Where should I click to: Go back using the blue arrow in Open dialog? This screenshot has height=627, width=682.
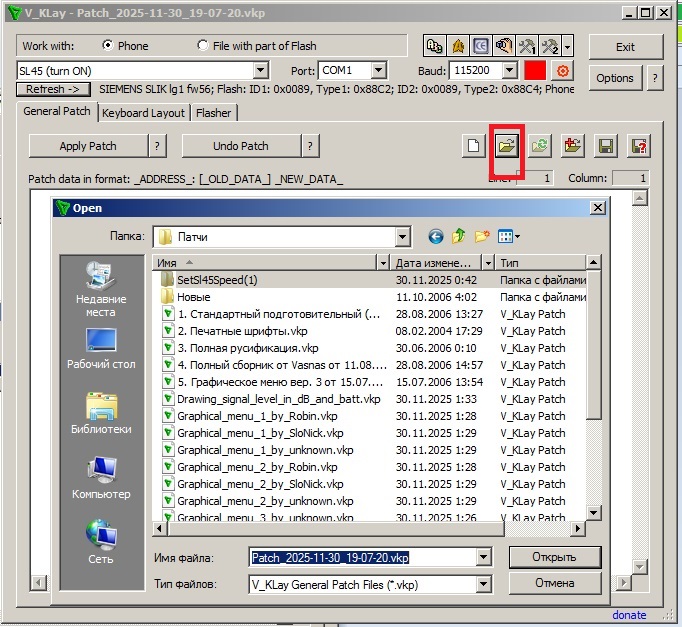tap(435, 237)
